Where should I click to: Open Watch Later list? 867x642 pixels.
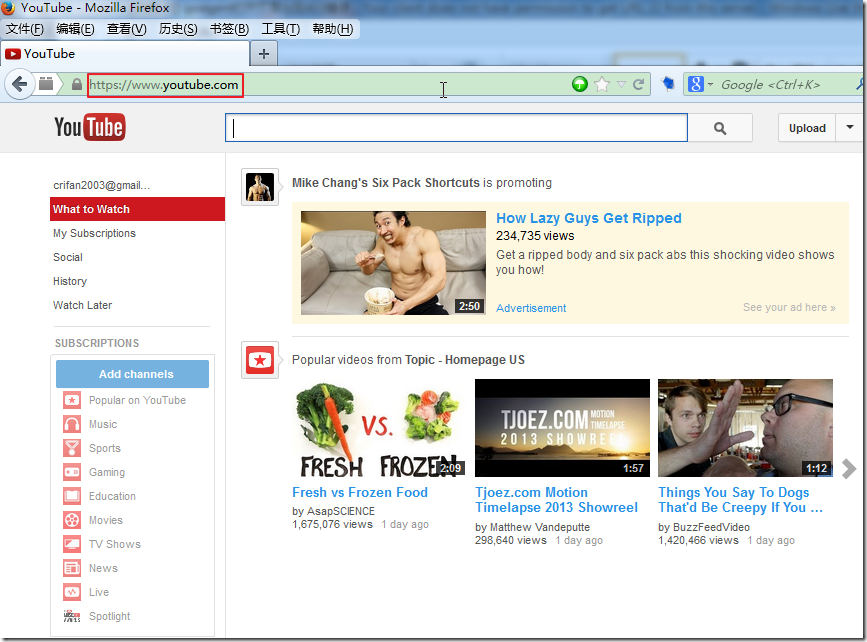coord(82,305)
